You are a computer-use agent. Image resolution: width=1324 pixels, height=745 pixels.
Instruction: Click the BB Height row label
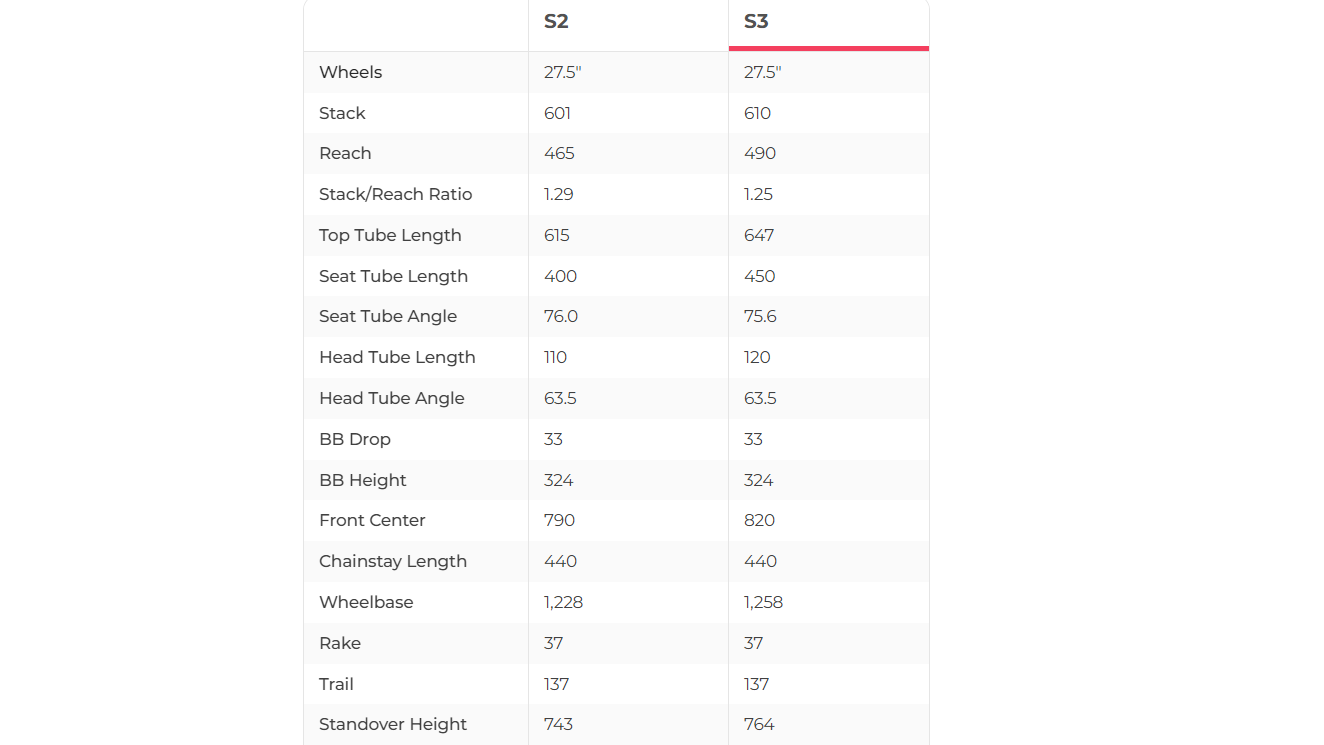tap(362, 480)
